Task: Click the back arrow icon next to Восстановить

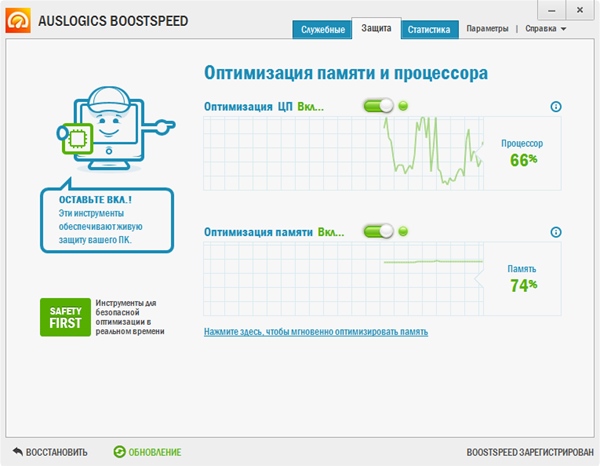Action: point(17,452)
